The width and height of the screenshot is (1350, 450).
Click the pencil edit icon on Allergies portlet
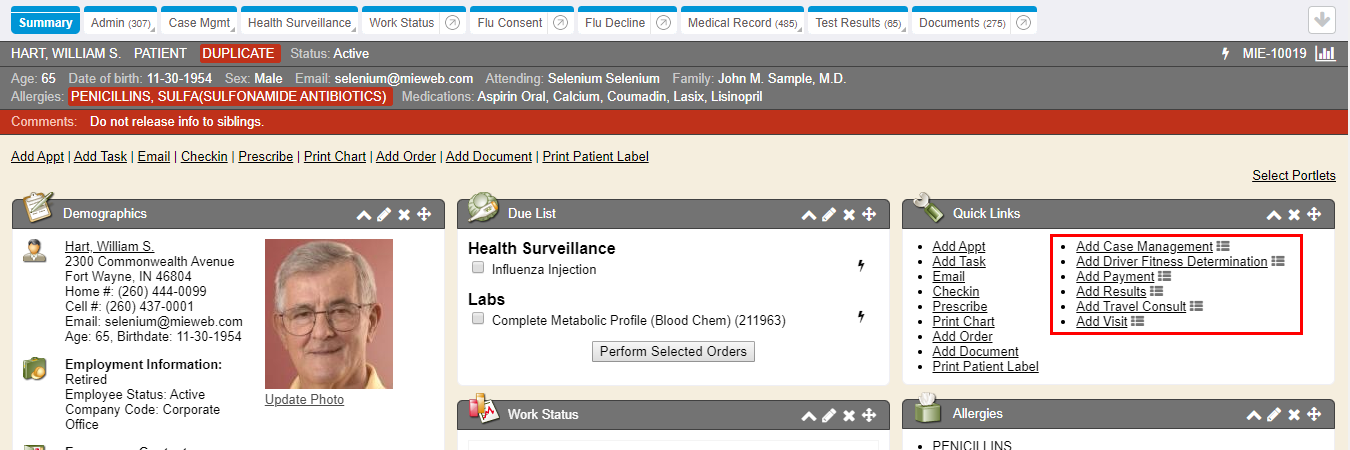tap(1274, 414)
